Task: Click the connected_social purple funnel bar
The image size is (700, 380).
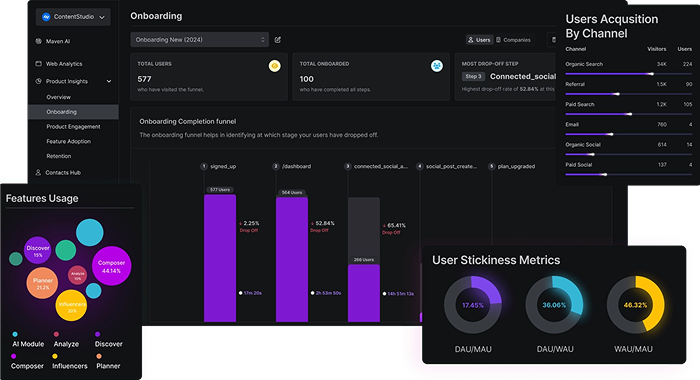Action: pos(364,293)
